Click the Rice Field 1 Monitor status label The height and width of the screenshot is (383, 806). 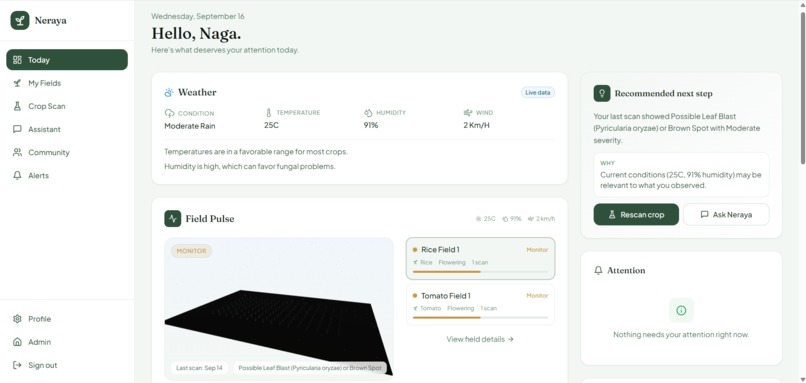click(x=537, y=250)
